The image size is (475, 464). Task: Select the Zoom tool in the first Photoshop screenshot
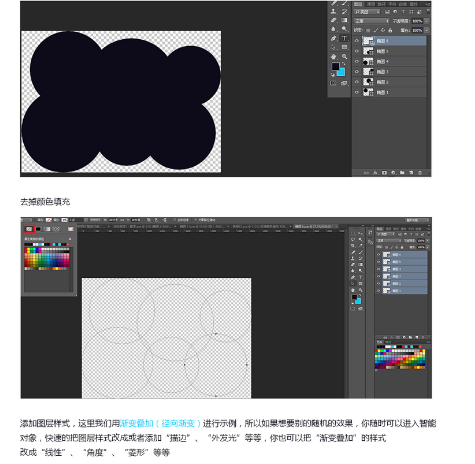pos(344,56)
